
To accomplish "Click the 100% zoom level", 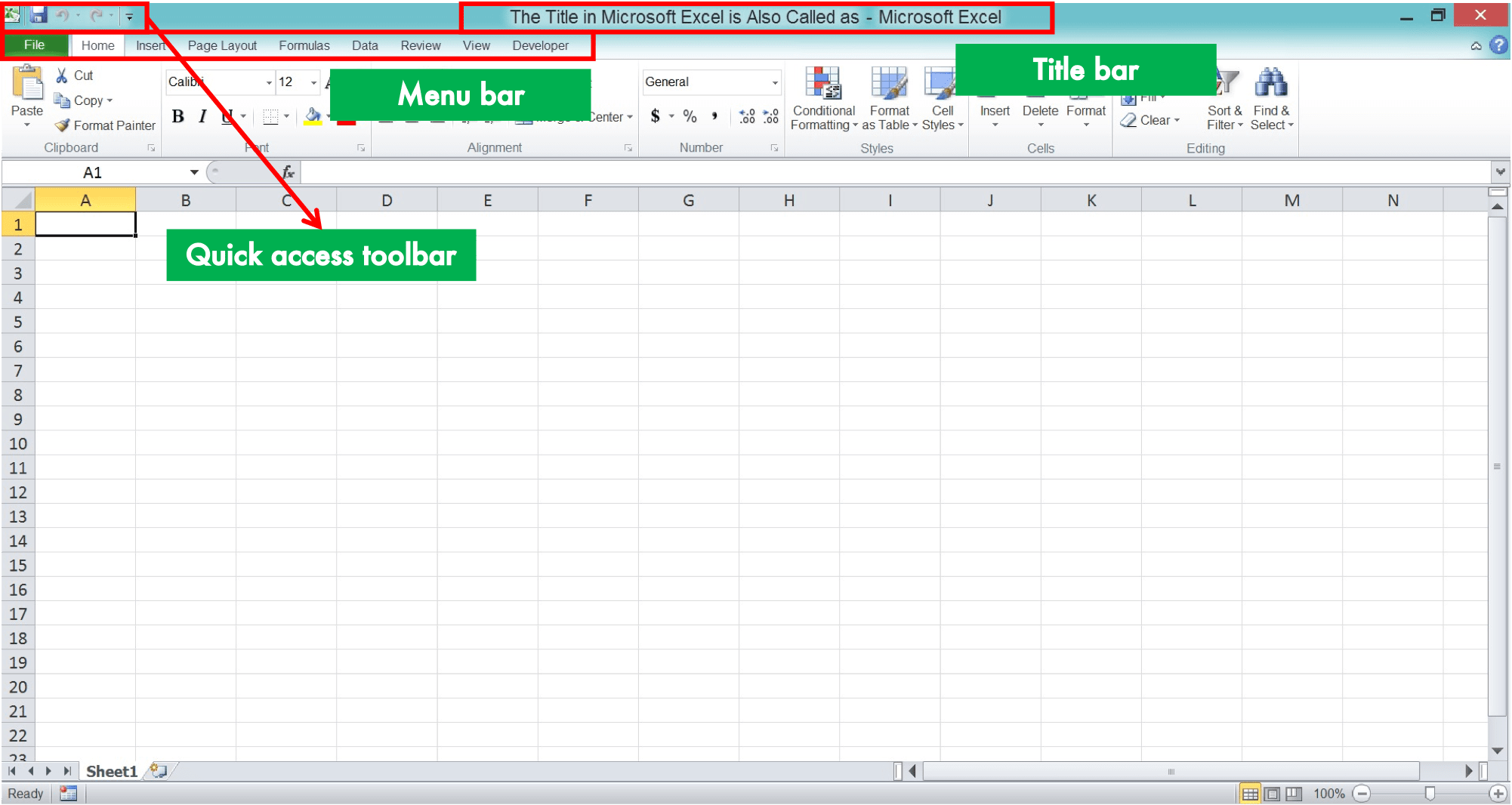I will 1328,794.
